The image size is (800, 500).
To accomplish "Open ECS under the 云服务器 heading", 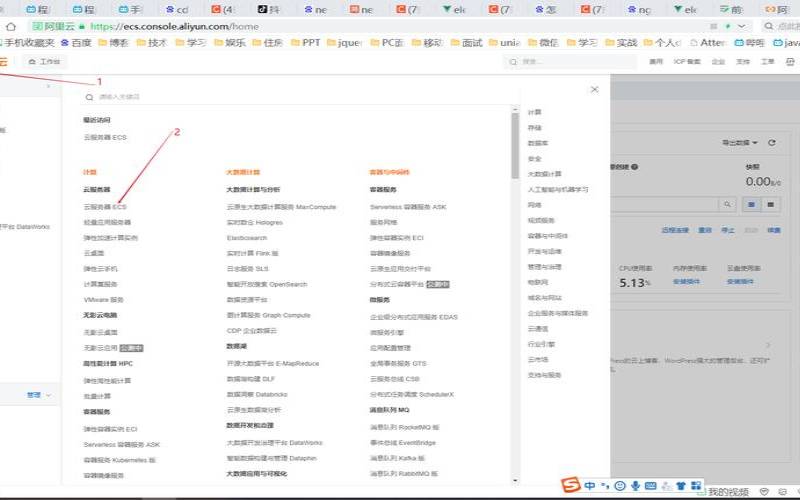I will pyautogui.click(x=105, y=207).
